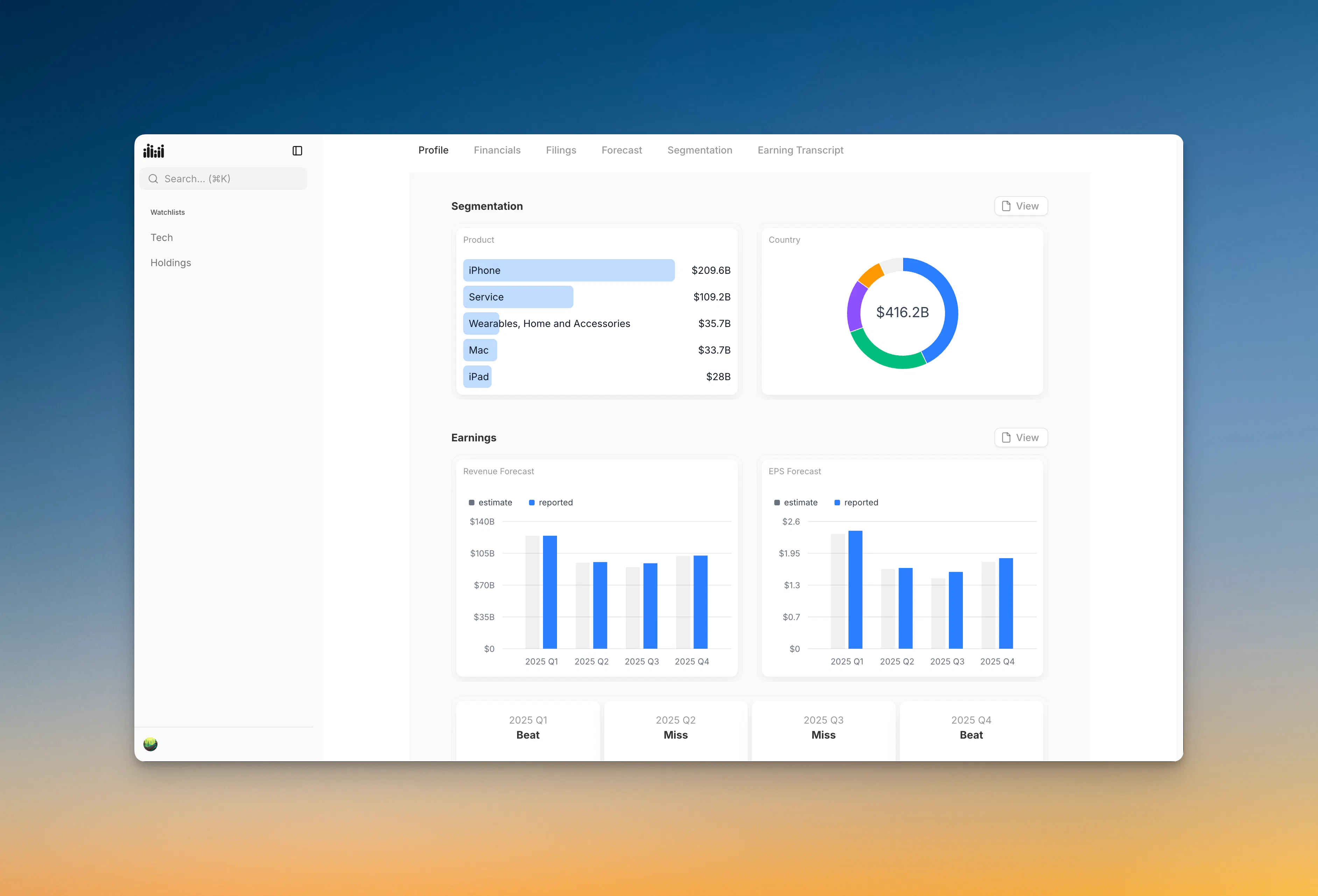
Task: Click the Country card label
Action: click(784, 240)
